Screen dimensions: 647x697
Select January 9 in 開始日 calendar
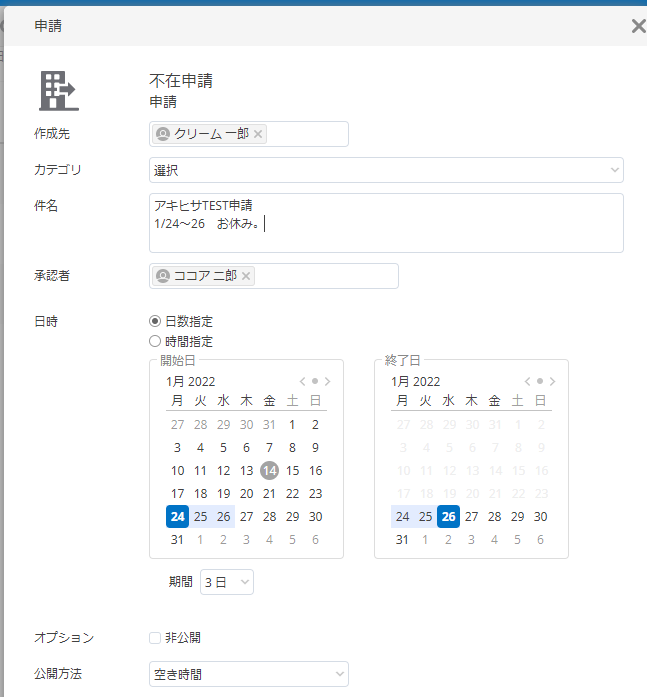[x=315, y=447]
